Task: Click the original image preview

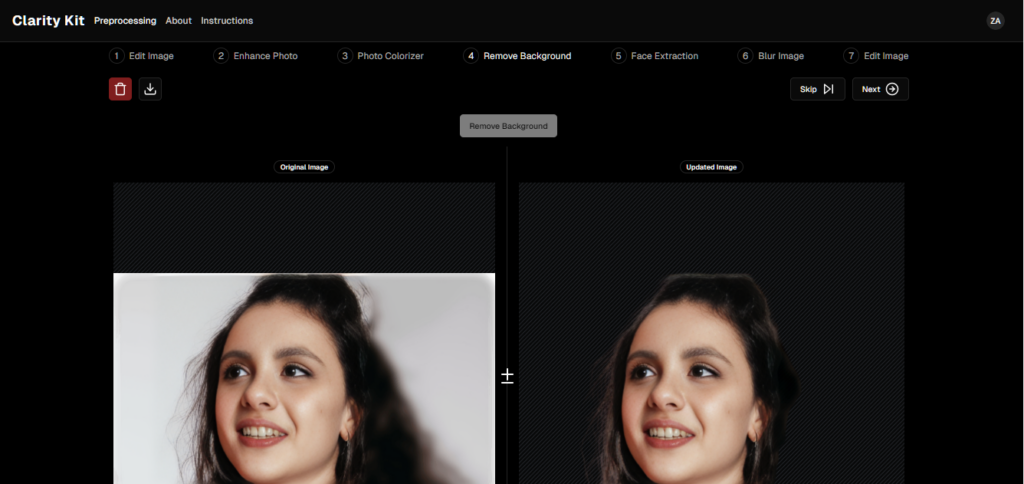Action: click(304, 378)
